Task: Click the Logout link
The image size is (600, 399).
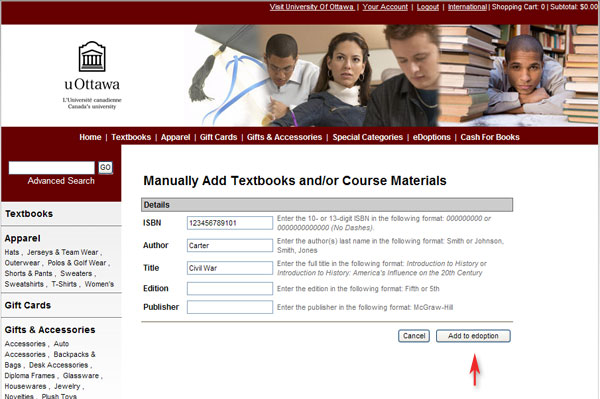Action: tap(428, 7)
